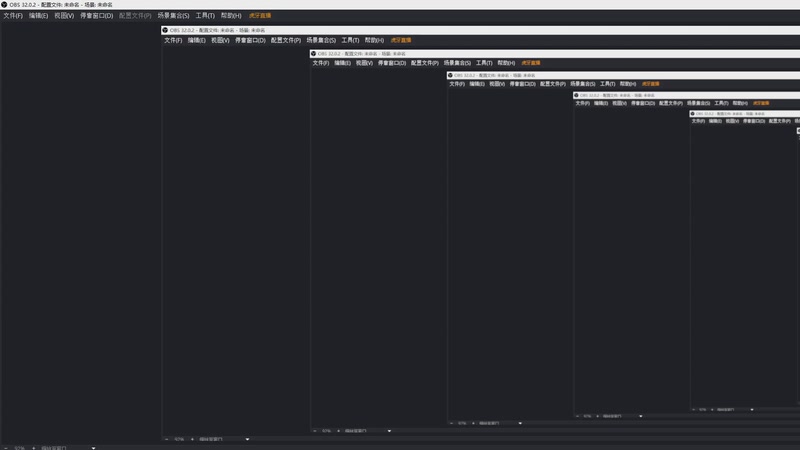Viewport: 800px width, 450px height.
Task: Click the plus zoom icon in the largest nested window
Action: pyautogui.click(x=192, y=439)
